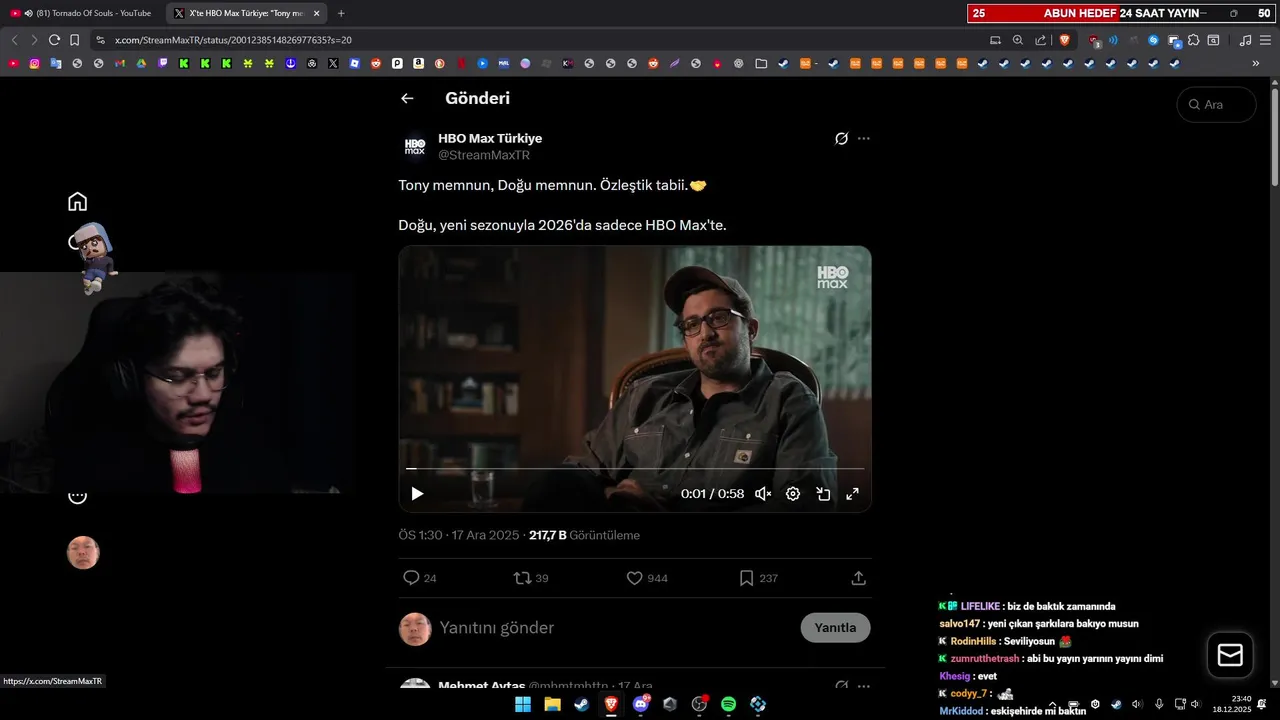Click the Yanıtla reply button
Image resolution: width=1280 pixels, height=720 pixels.
pyautogui.click(x=835, y=628)
